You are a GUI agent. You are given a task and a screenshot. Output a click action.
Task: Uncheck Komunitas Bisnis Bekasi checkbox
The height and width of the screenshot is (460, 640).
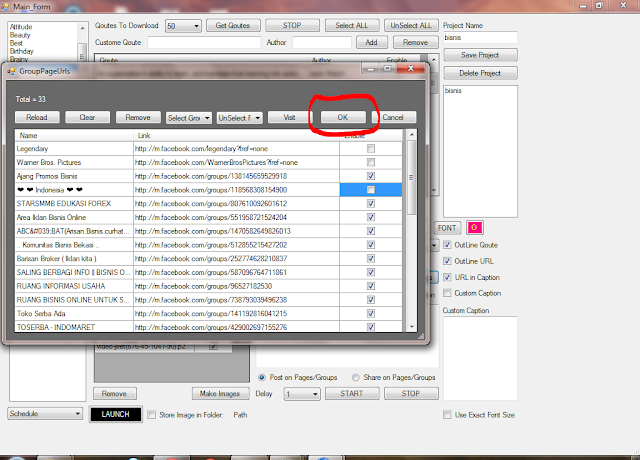pos(371,245)
